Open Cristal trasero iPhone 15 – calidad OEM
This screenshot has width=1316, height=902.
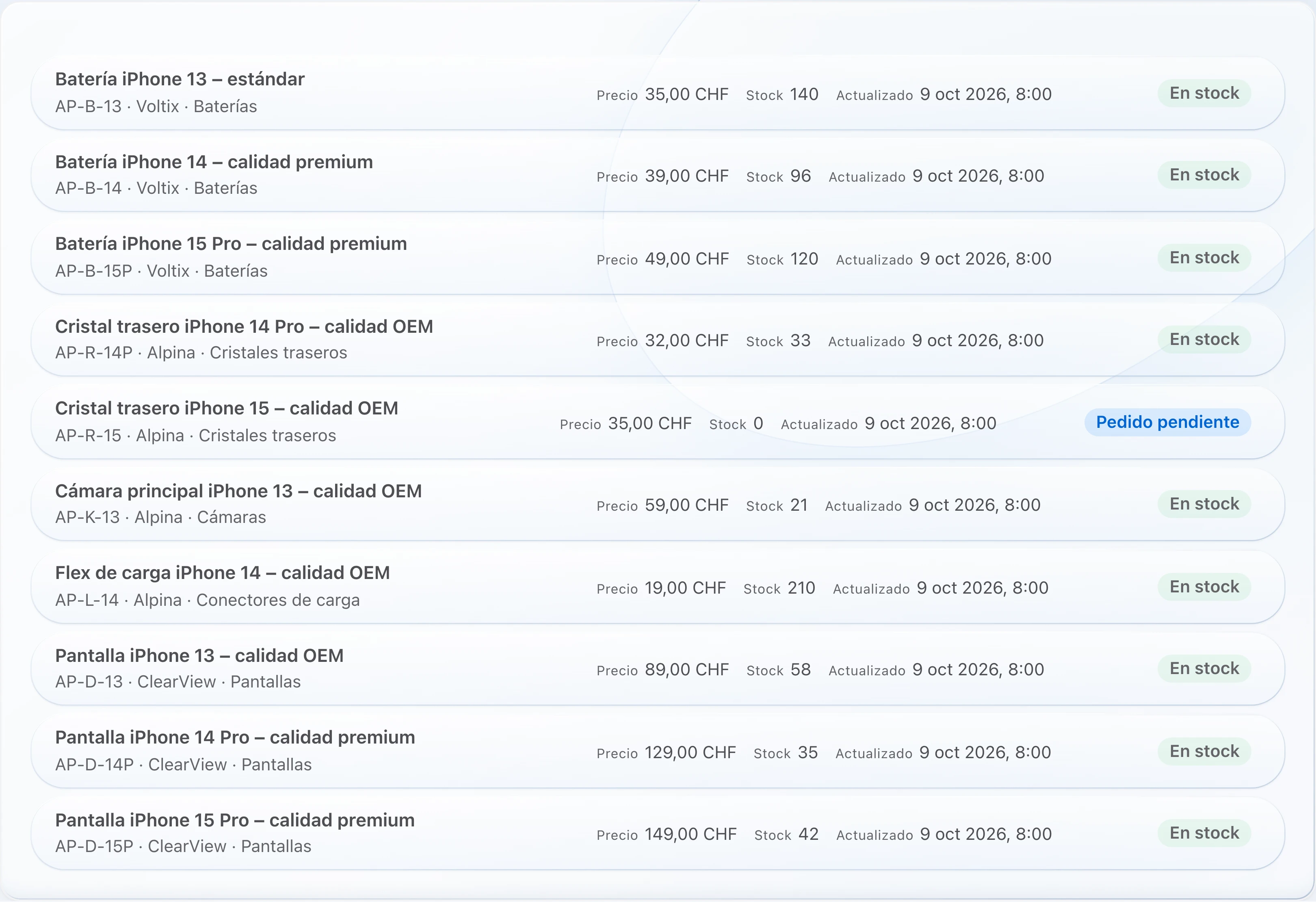[x=658, y=422]
